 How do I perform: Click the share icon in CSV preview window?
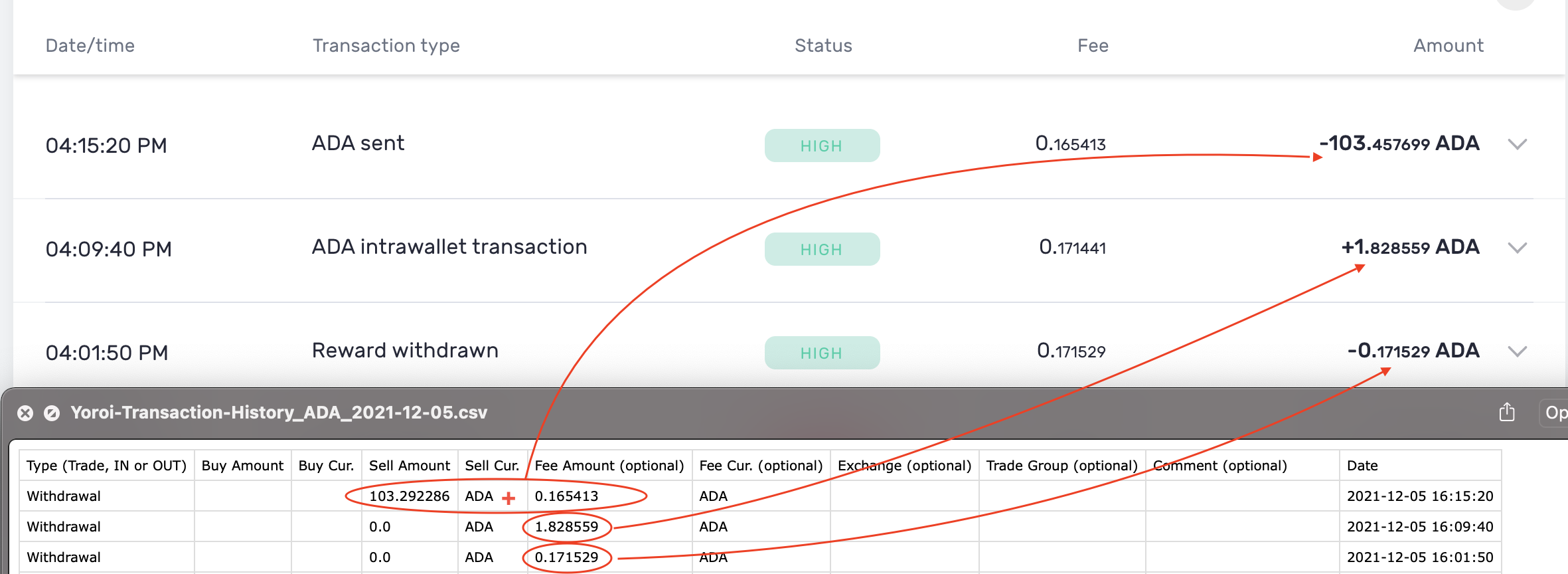pyautogui.click(x=1507, y=413)
